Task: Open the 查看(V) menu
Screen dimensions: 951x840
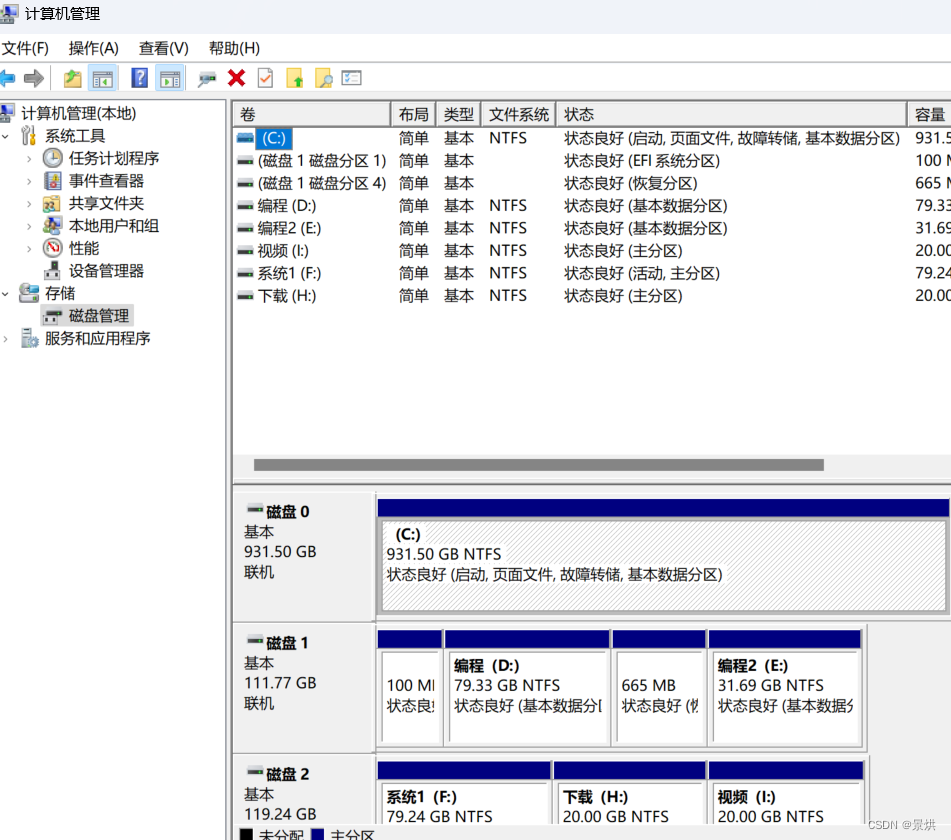Action: point(164,48)
